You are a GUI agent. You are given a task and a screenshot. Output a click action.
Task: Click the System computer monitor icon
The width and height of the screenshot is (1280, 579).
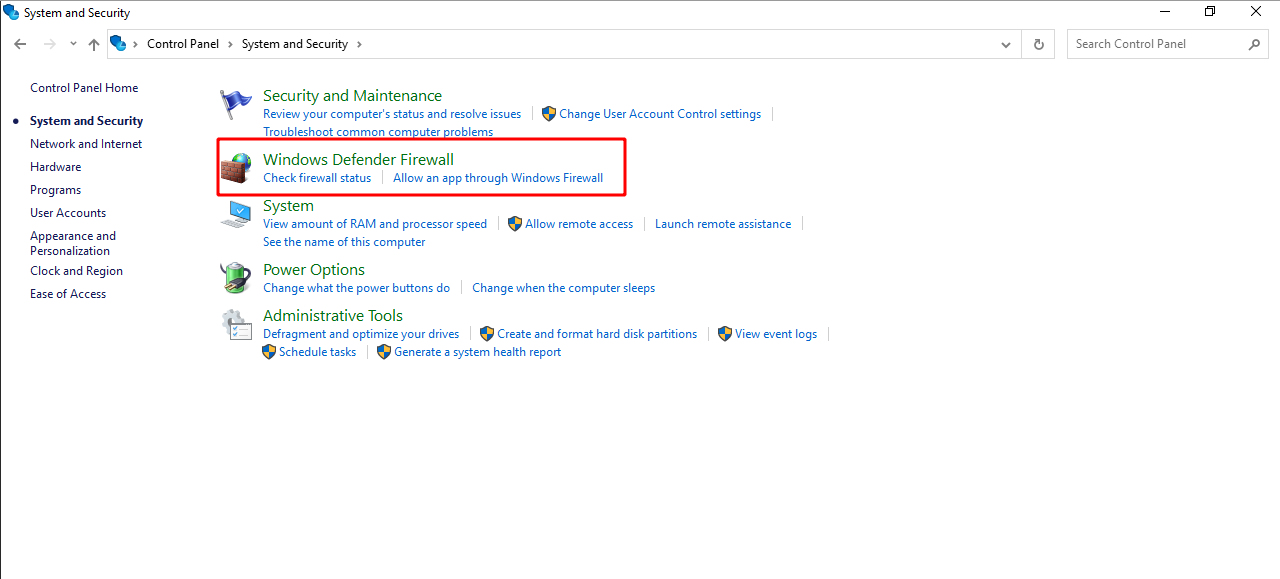click(x=237, y=214)
